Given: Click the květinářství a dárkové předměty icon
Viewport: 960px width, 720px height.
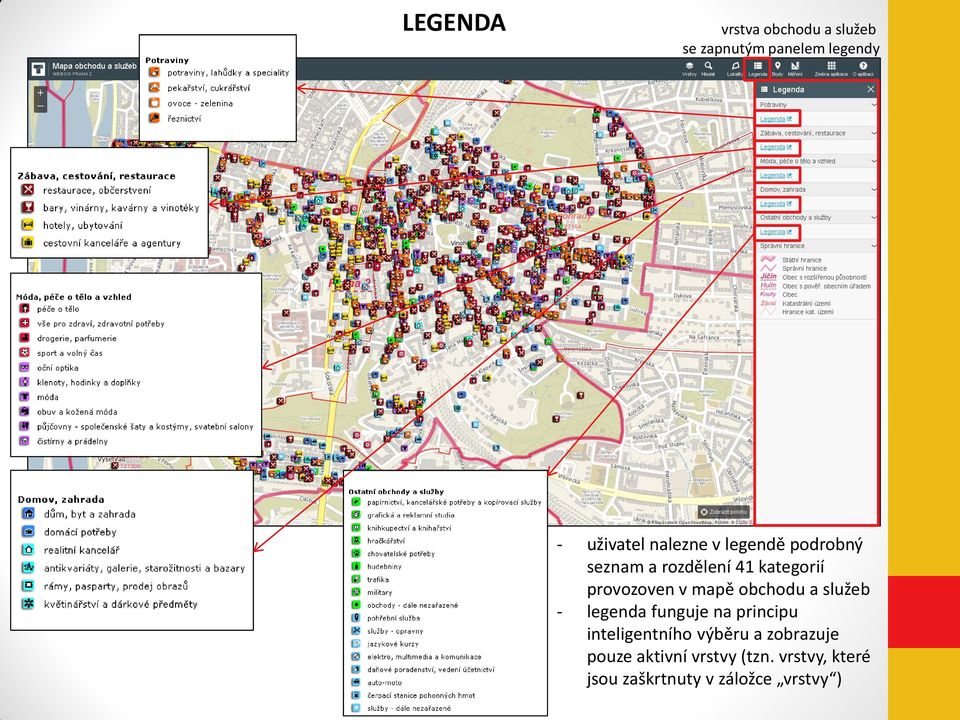Looking at the screenshot, I should point(28,604).
